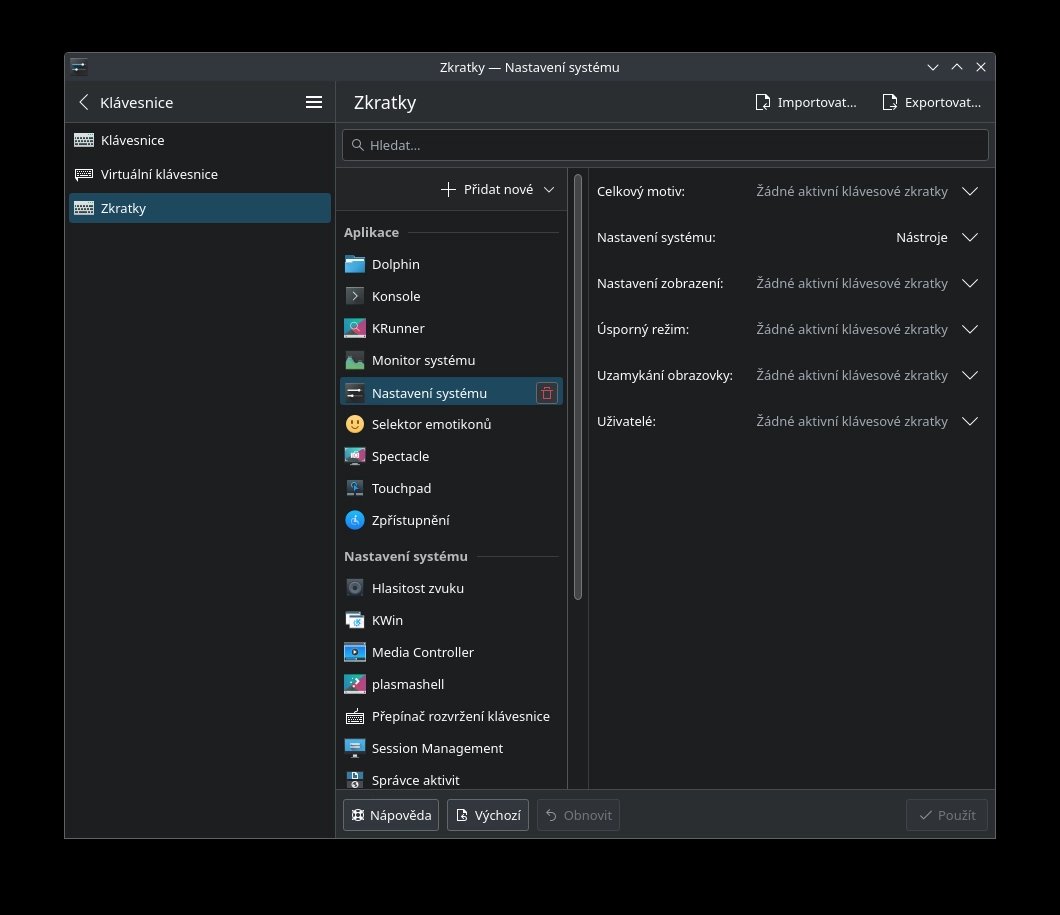Expand the Úsporný režim shortcut chevron

[x=969, y=329]
